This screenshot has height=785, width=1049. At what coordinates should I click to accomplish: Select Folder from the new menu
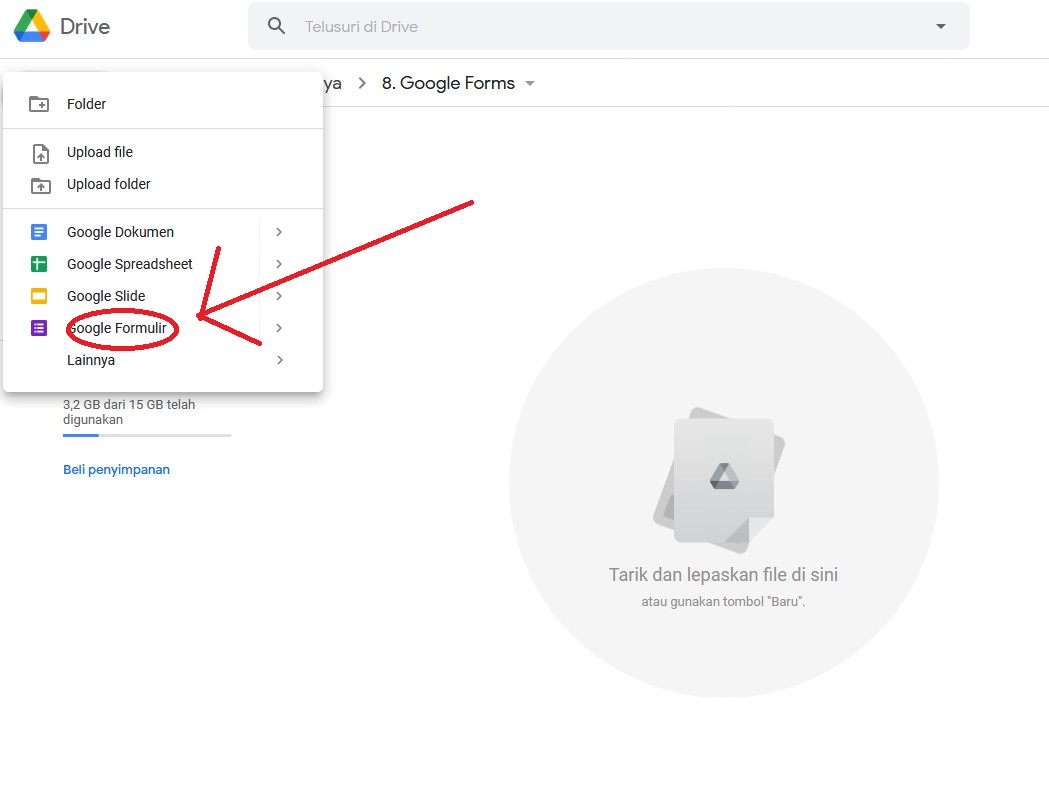pyautogui.click(x=87, y=103)
